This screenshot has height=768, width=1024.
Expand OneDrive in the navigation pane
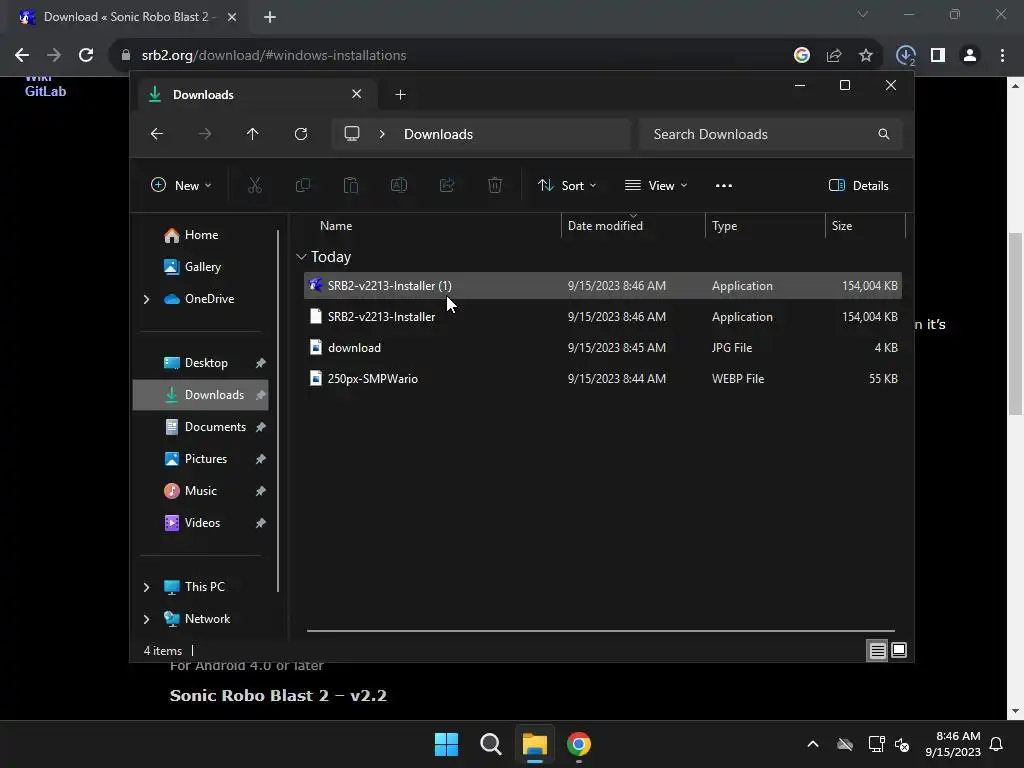pos(146,299)
